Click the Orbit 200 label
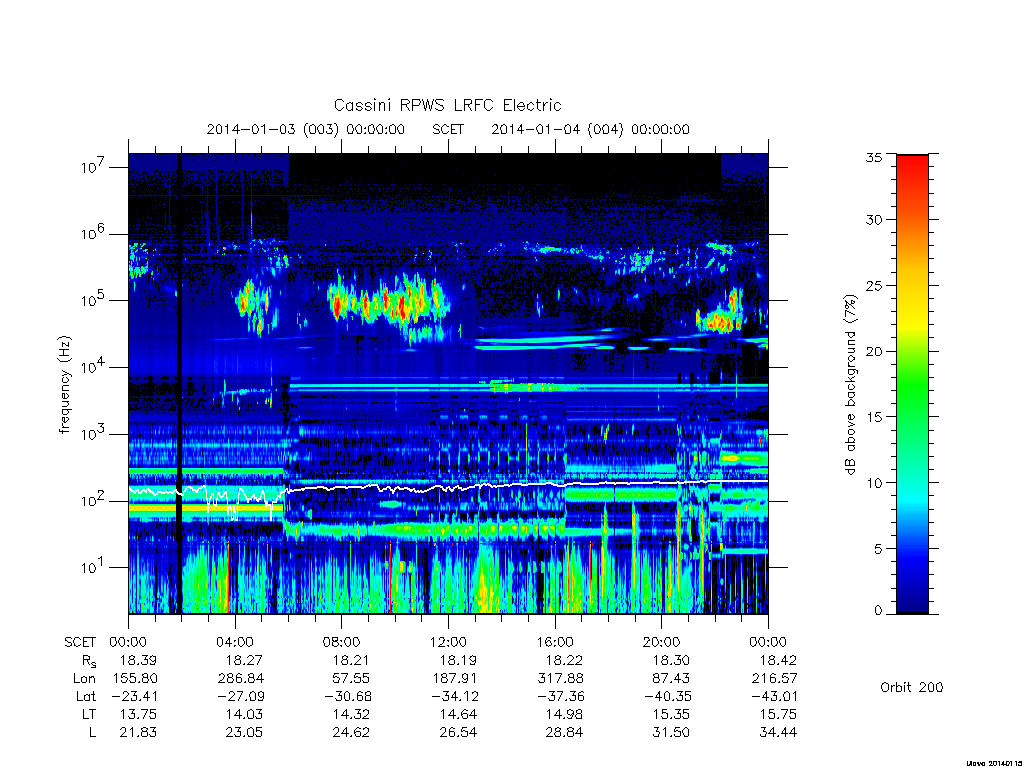 (912, 687)
